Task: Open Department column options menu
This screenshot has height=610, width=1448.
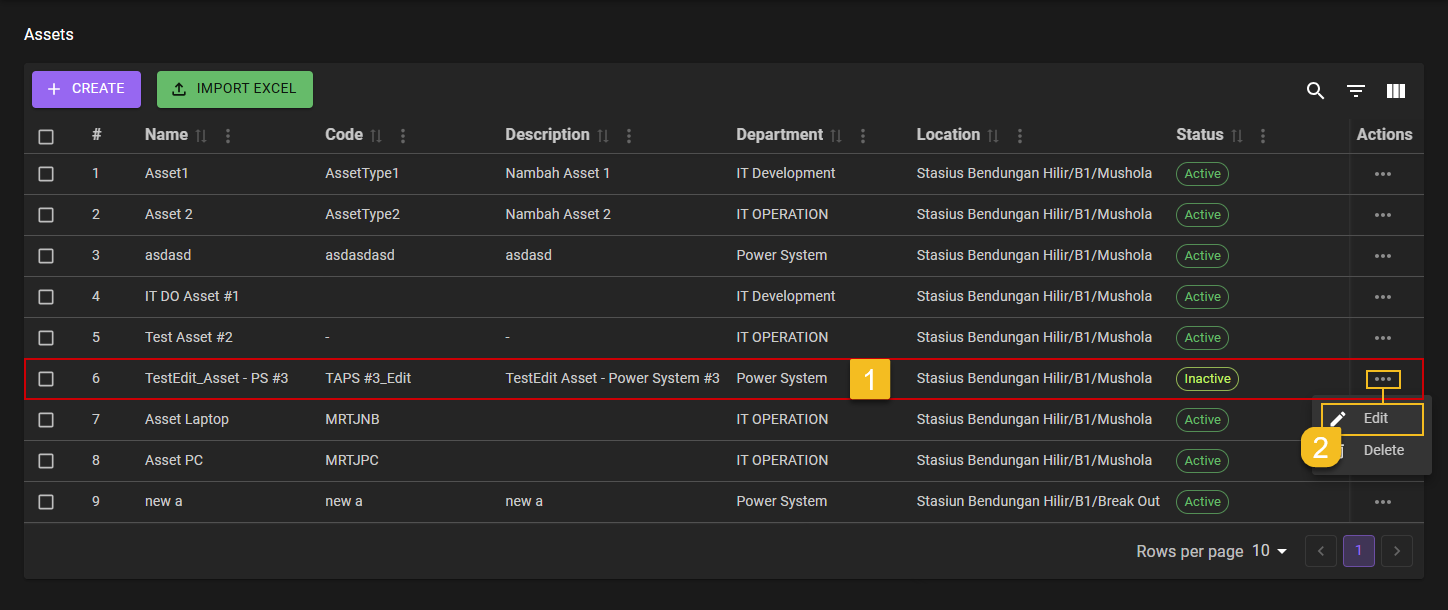Action: coord(863,136)
